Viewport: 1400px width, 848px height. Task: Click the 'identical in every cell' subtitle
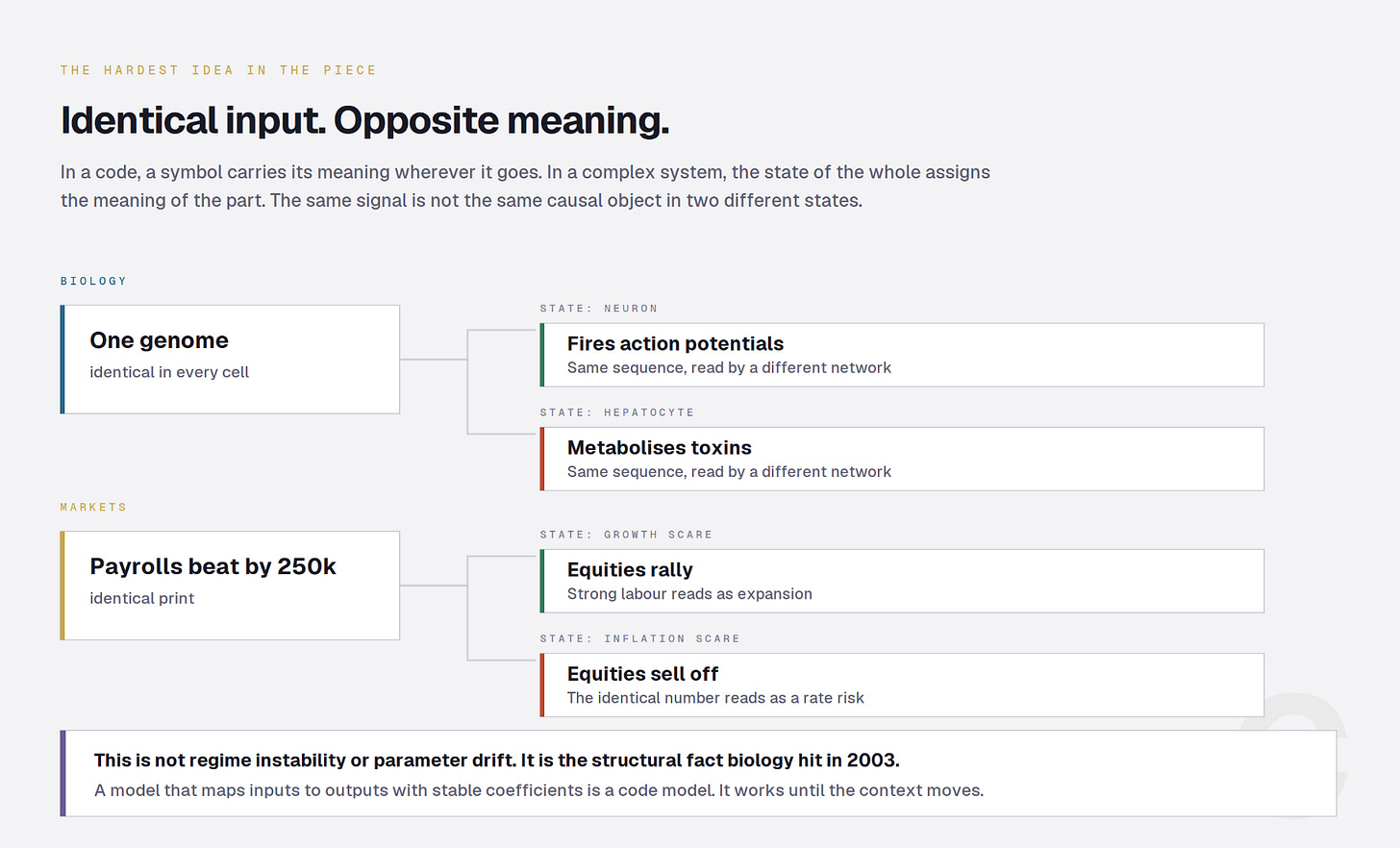[x=169, y=372]
